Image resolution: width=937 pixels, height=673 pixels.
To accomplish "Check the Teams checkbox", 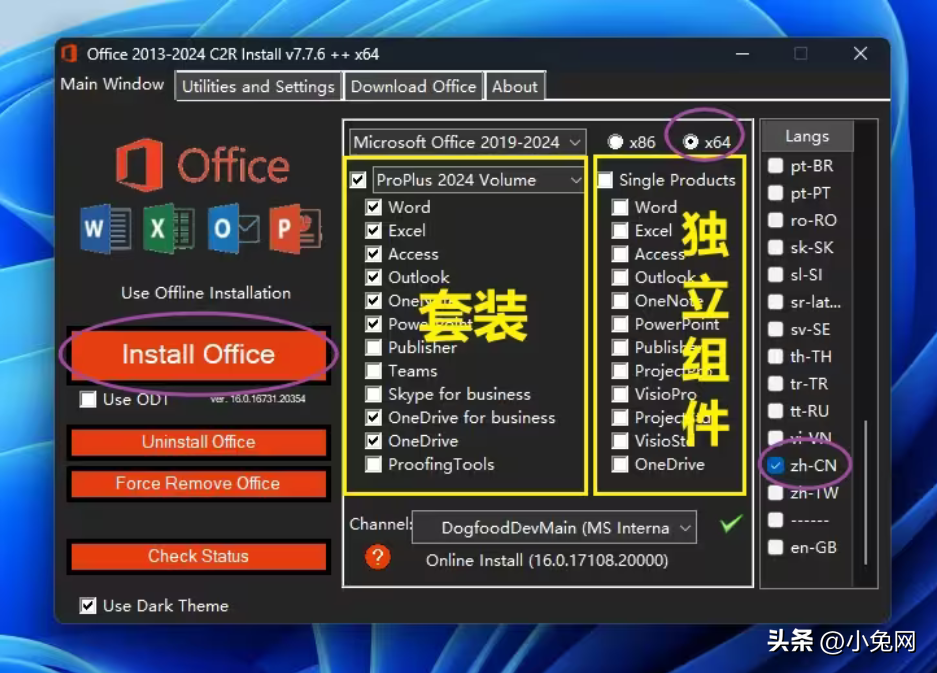I will (373, 371).
